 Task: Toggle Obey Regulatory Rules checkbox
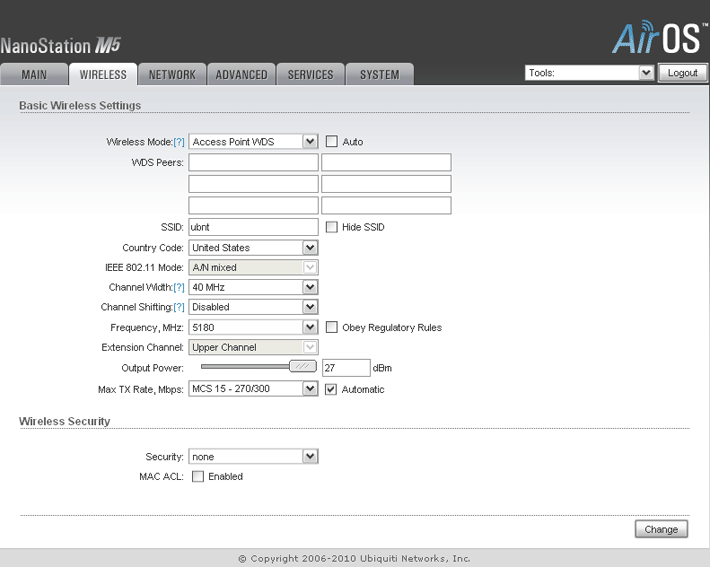tap(332, 327)
